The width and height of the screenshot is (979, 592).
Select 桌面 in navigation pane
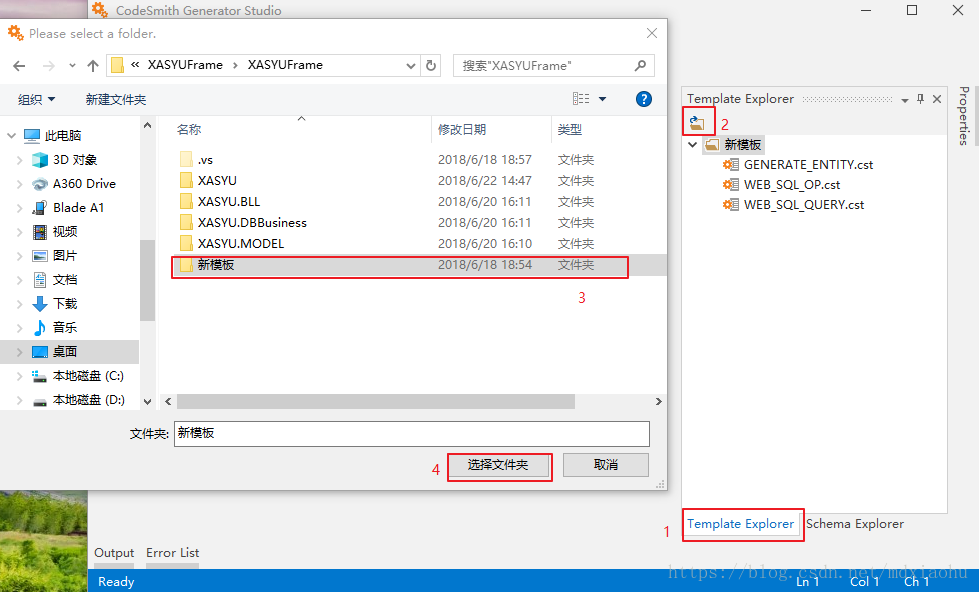[64, 352]
